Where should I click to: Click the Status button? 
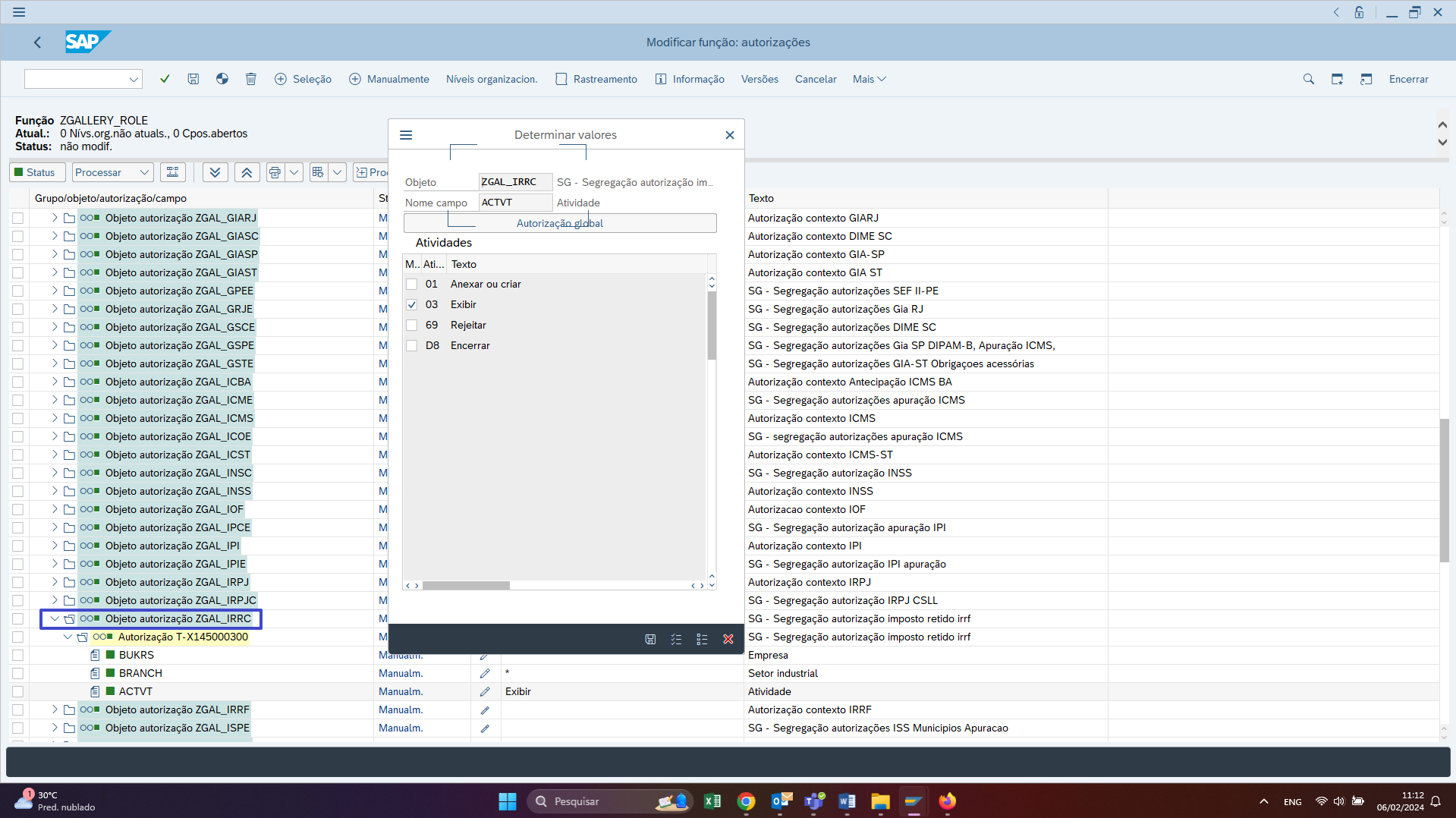tap(36, 172)
